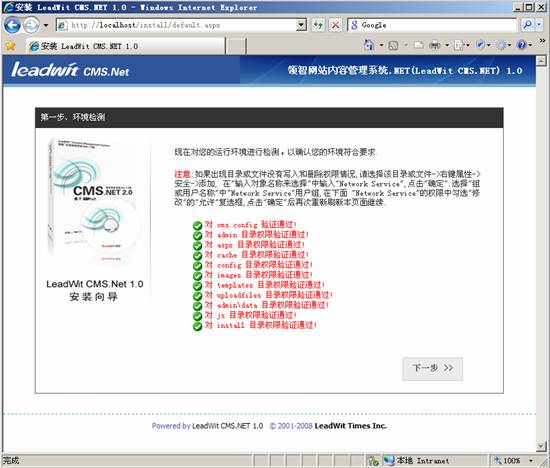Click green check beside config 目录权限
The image size is (550, 468).
[x=197, y=266]
